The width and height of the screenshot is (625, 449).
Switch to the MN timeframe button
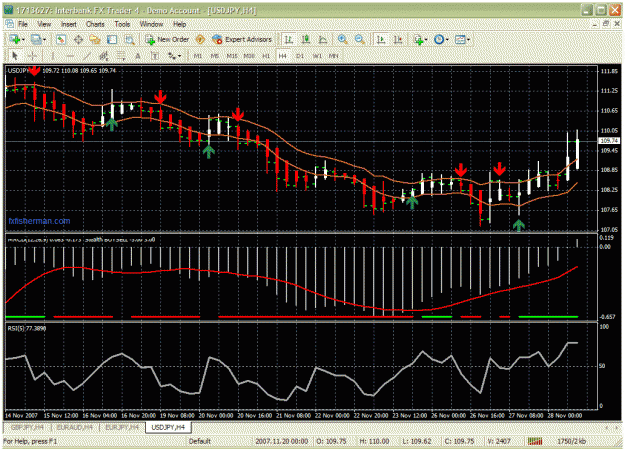[x=334, y=56]
